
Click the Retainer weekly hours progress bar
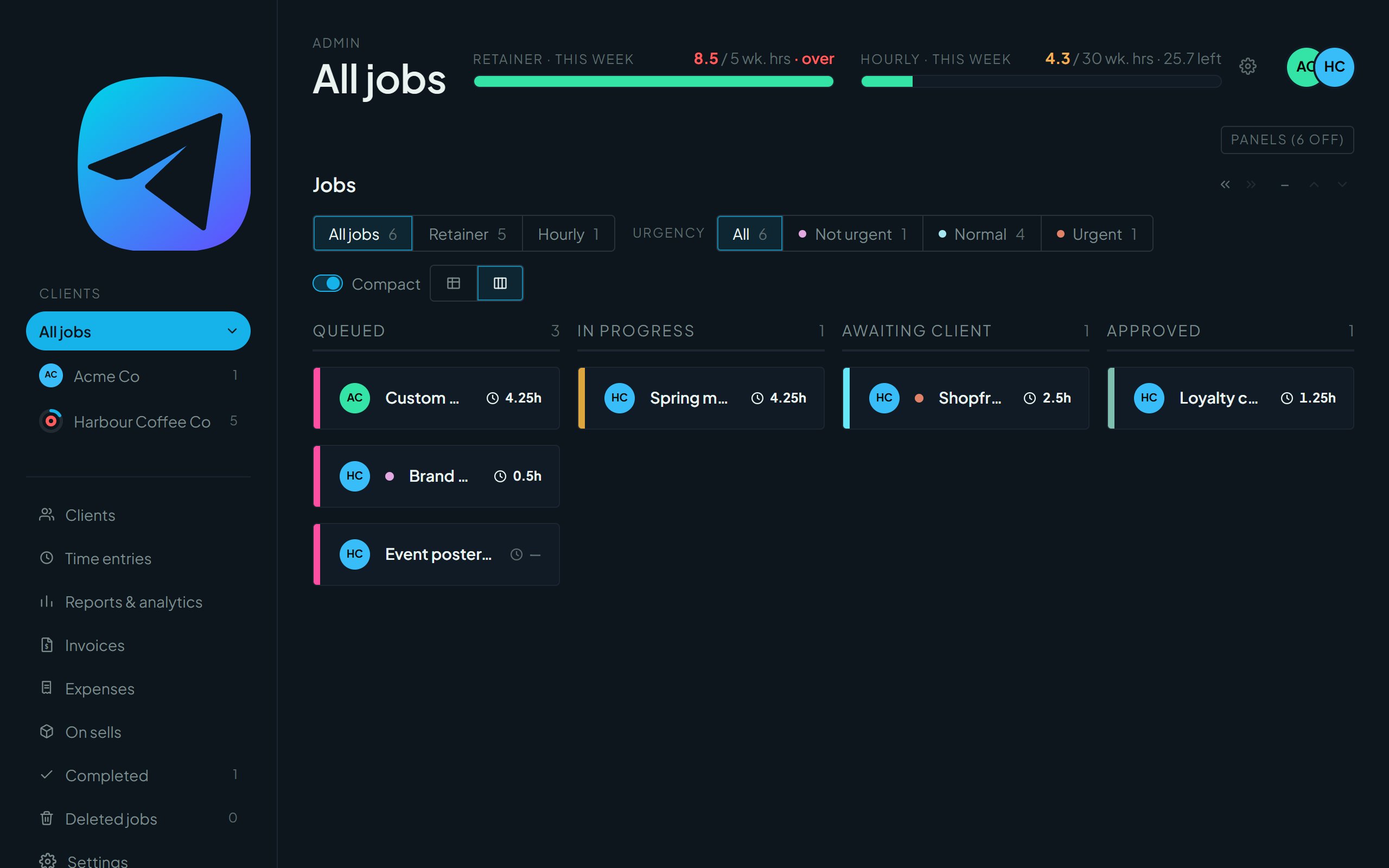click(654, 81)
